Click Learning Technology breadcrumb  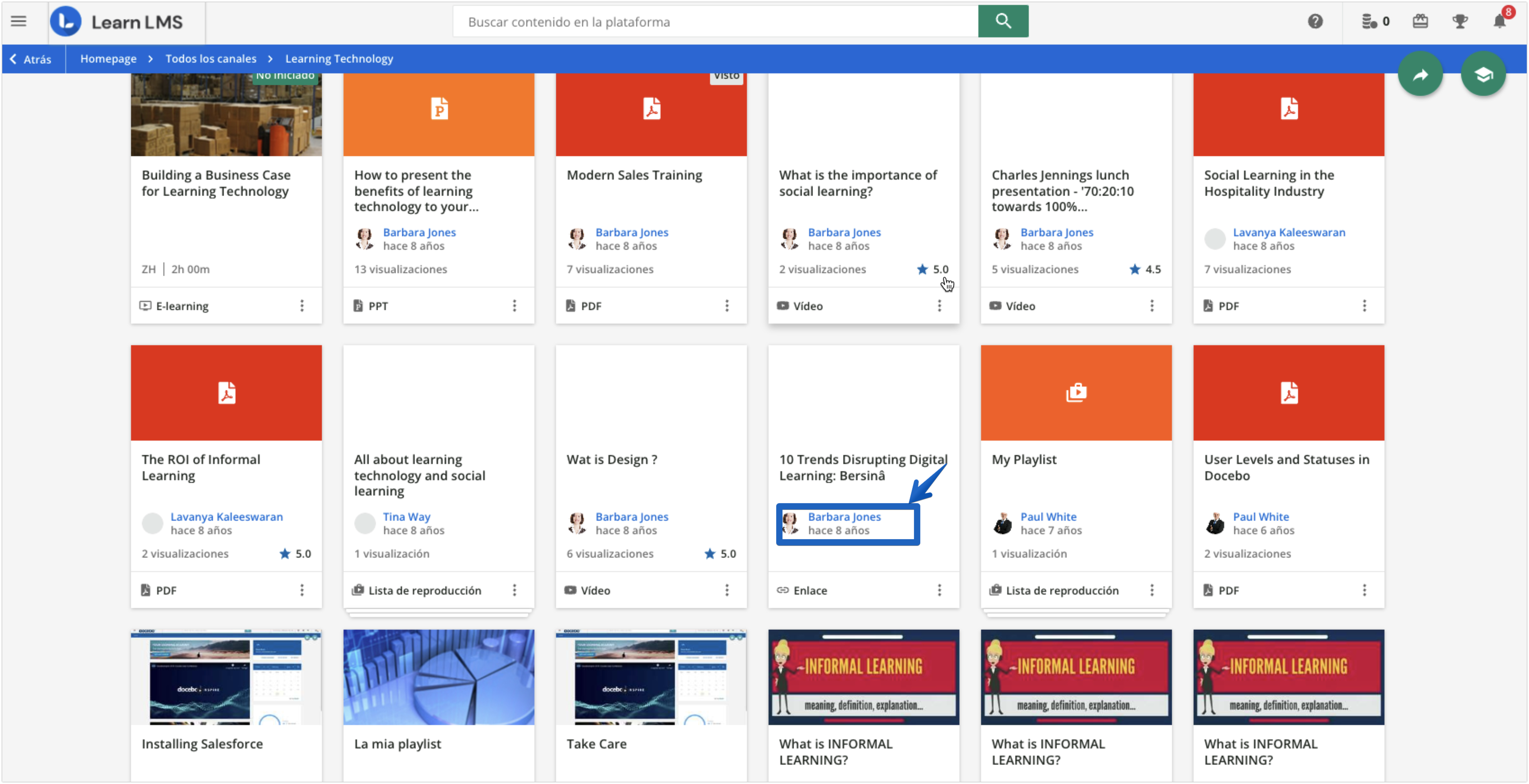pos(339,59)
